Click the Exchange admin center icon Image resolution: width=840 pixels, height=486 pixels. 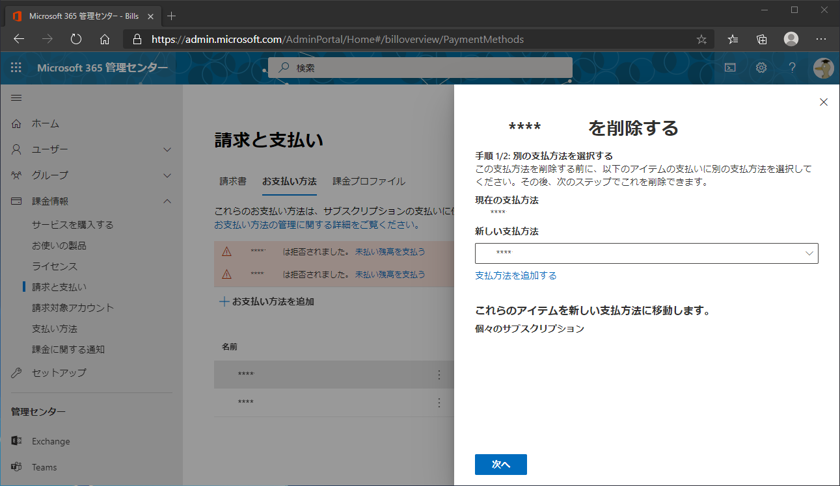click(x=16, y=441)
